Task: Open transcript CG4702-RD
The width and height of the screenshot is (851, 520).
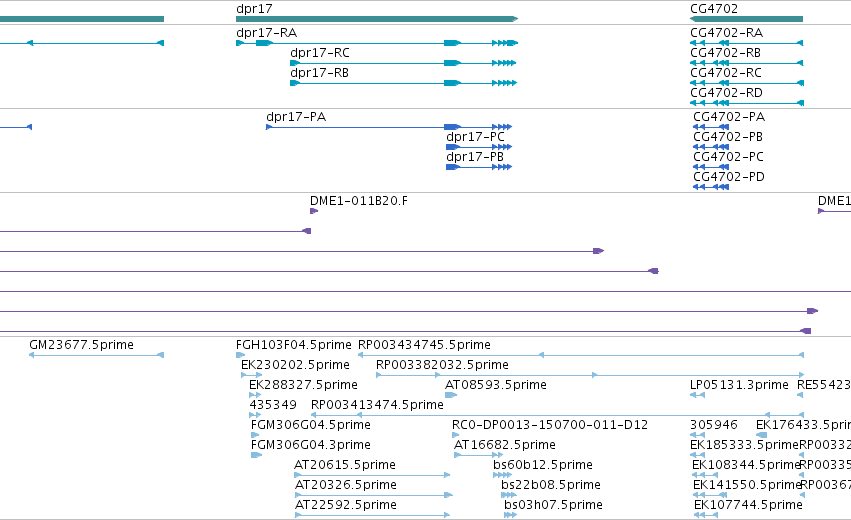Action: pos(726,93)
